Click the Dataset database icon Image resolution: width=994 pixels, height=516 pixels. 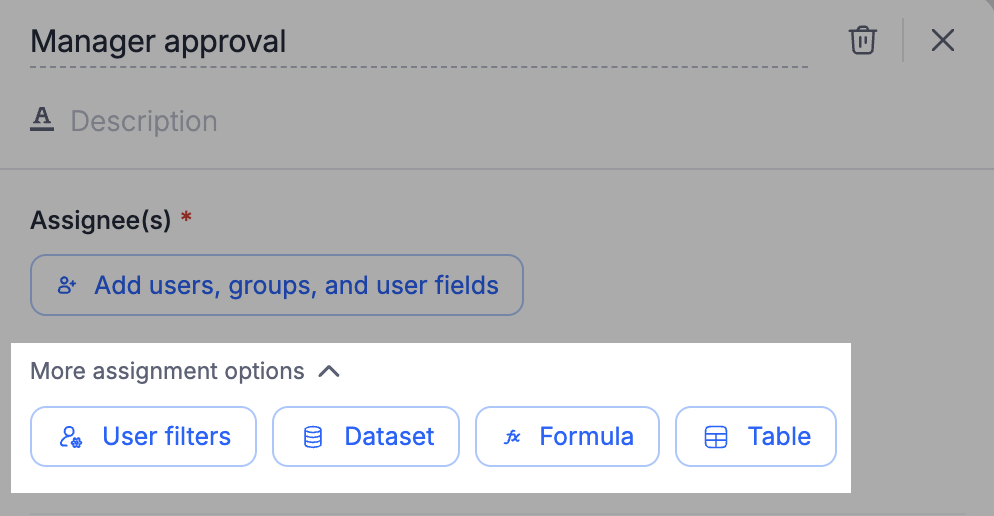point(313,437)
